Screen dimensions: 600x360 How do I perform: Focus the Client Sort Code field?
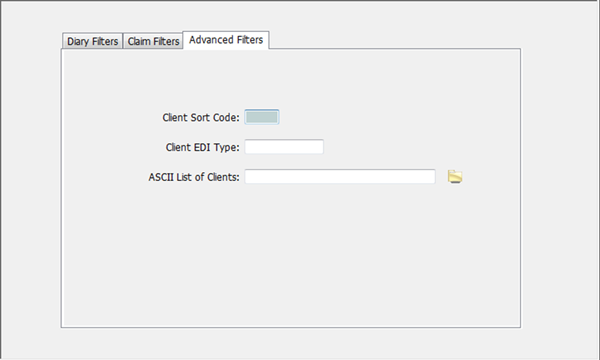pyautogui.click(x=262, y=117)
